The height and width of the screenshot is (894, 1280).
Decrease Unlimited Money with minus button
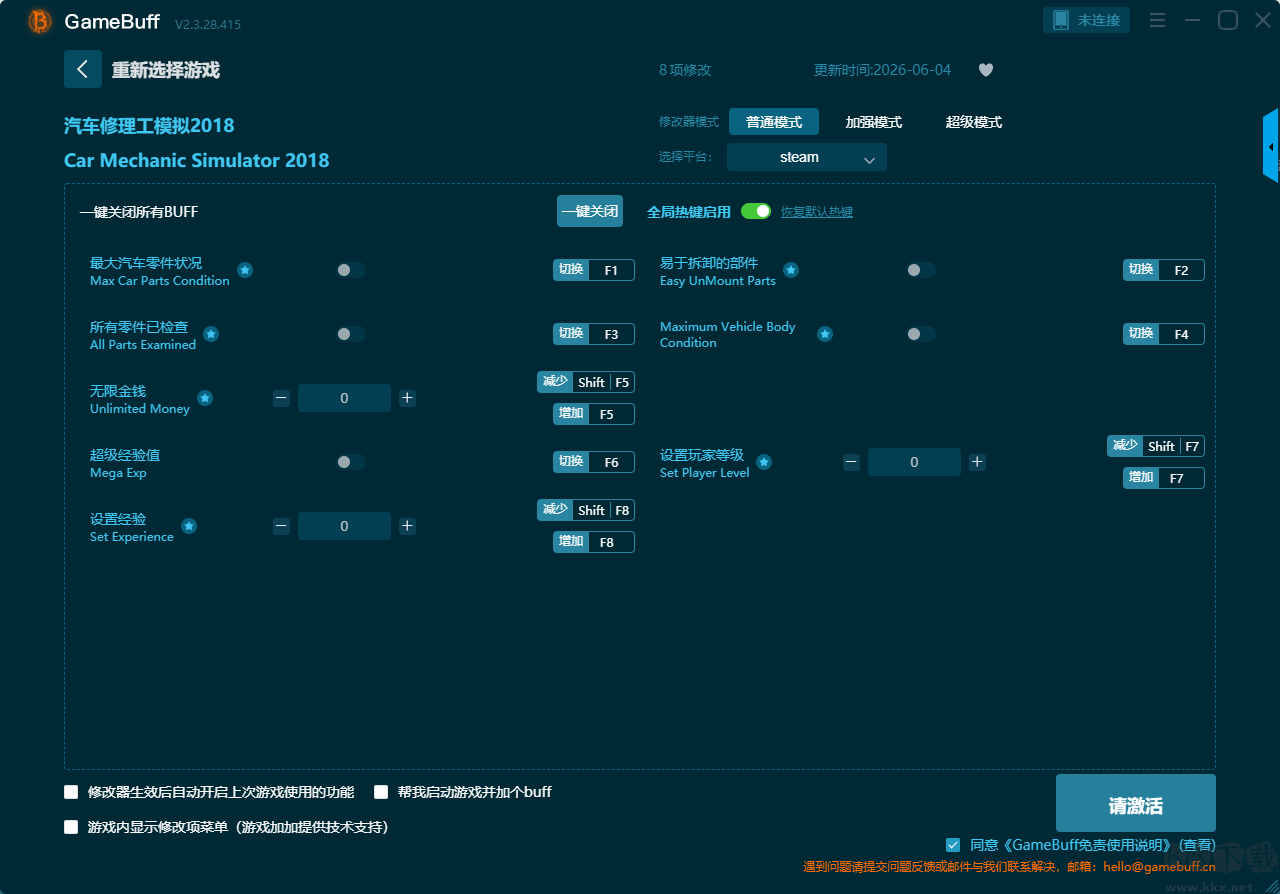click(x=281, y=398)
